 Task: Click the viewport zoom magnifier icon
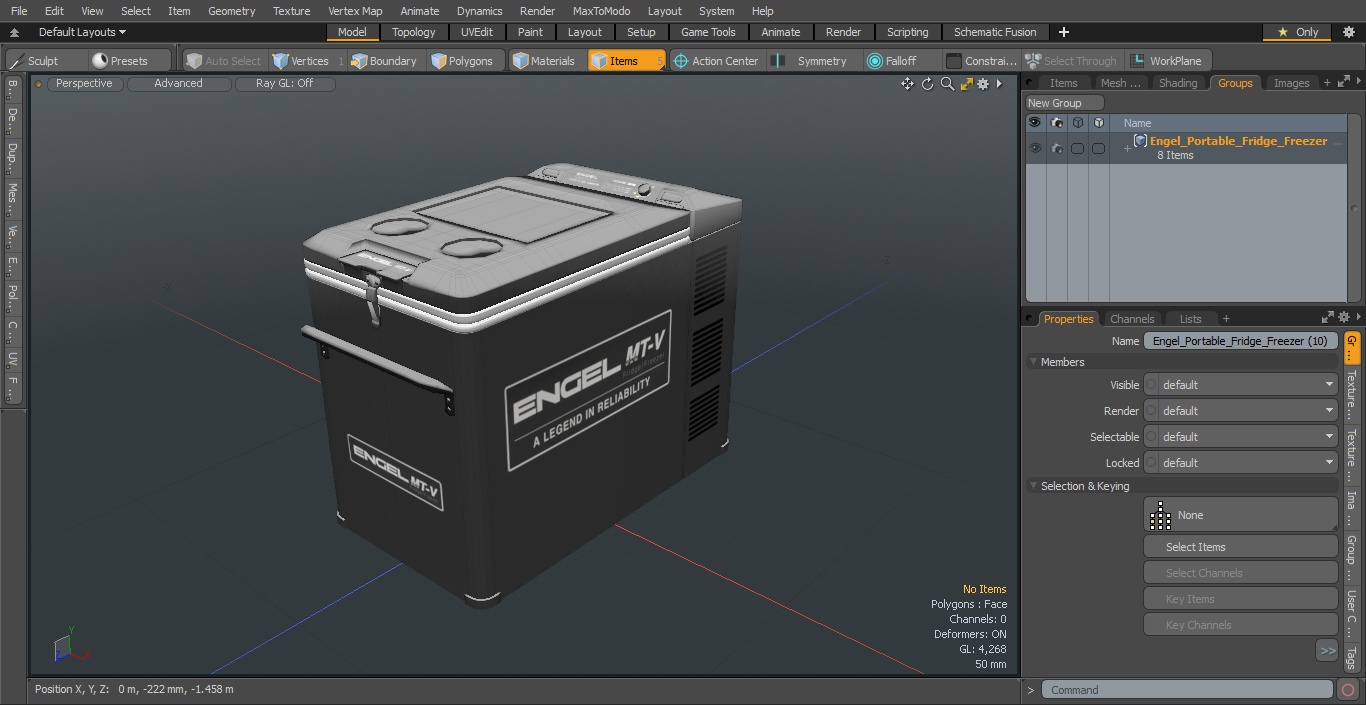pos(947,84)
